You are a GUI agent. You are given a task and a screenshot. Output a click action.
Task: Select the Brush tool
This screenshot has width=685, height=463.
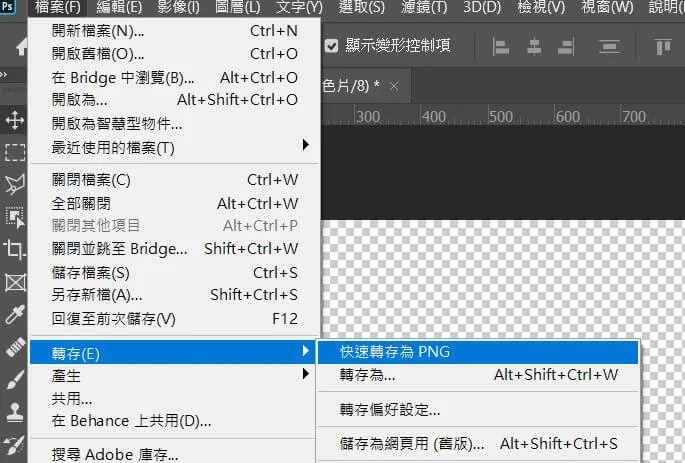pos(15,379)
